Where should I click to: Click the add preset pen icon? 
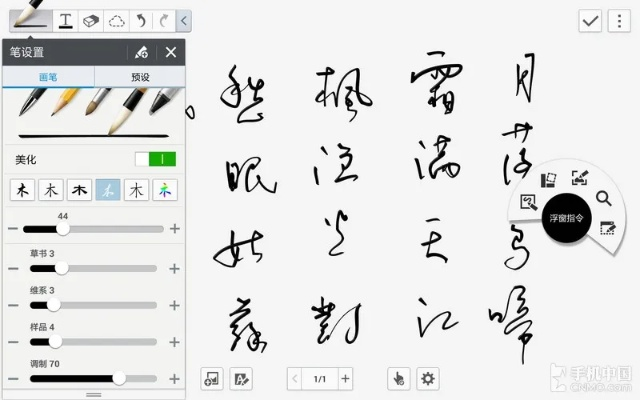coord(141,53)
